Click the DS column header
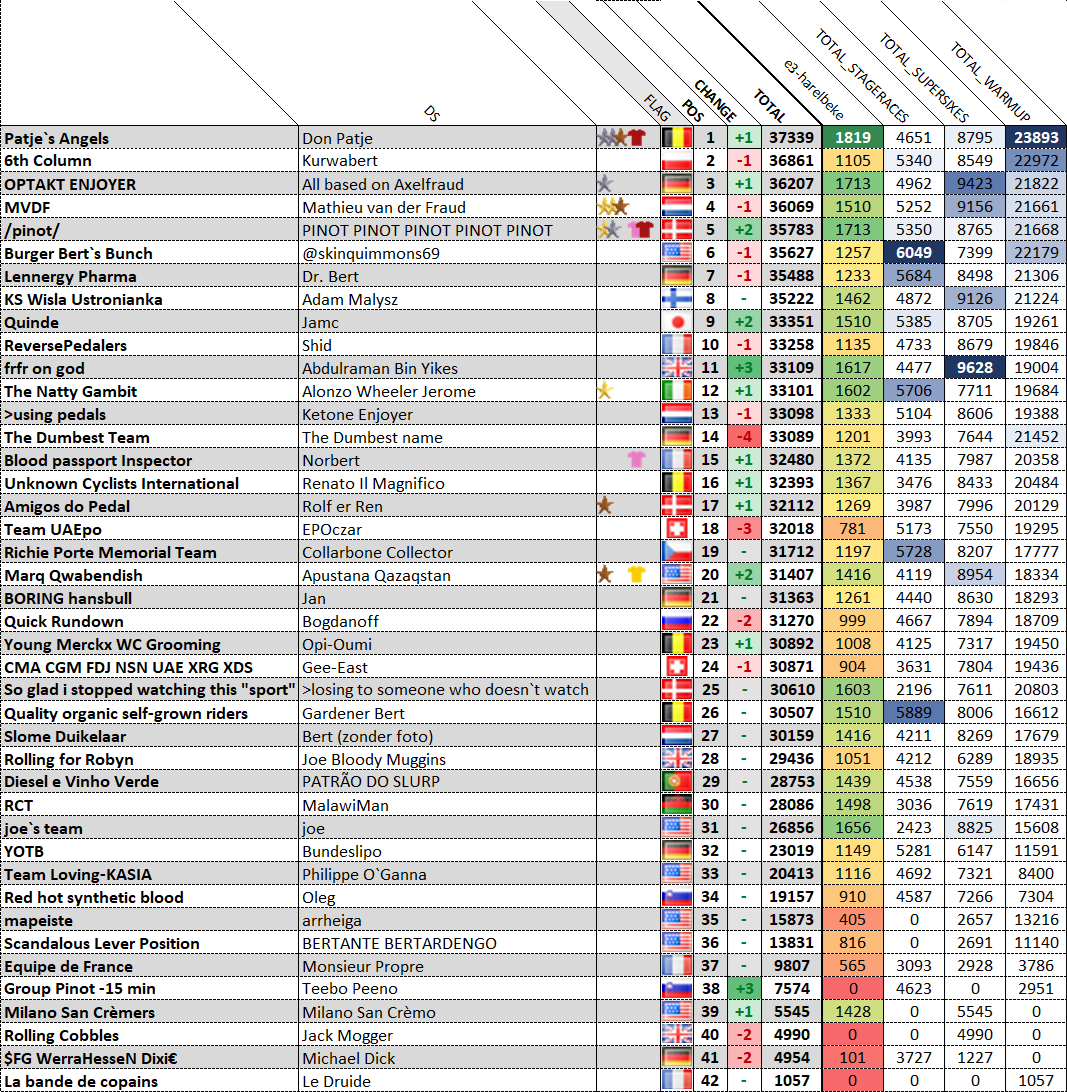This screenshot has height=1092, width=1067. [x=432, y=114]
